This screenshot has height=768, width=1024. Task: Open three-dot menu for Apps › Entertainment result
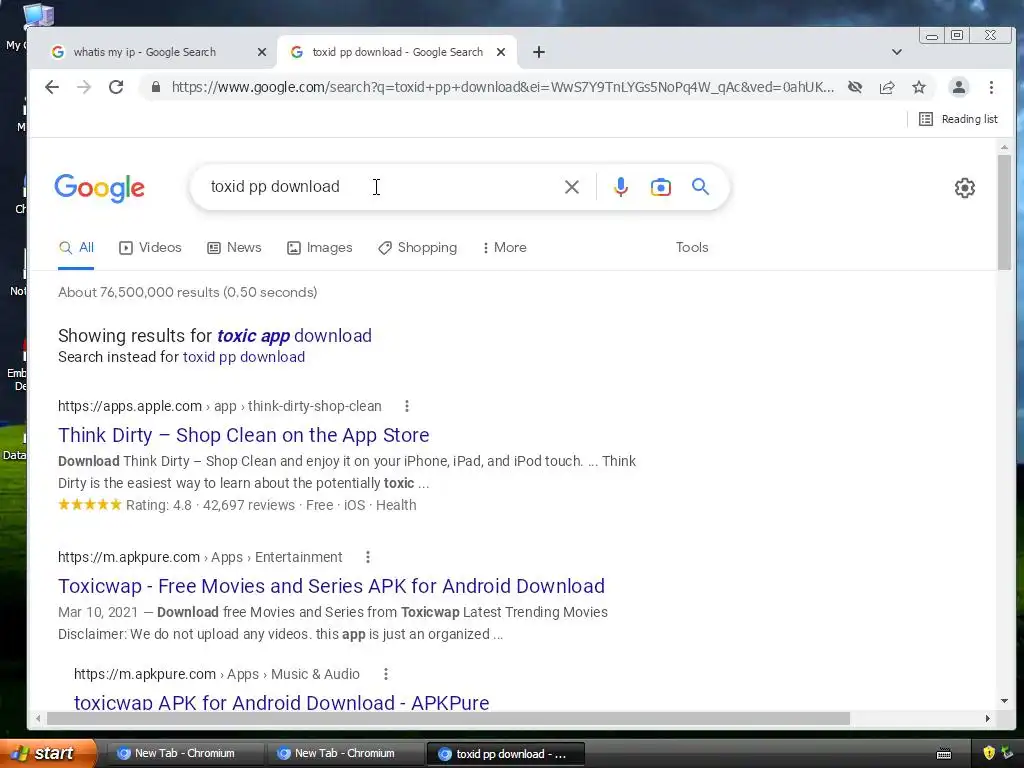click(368, 557)
